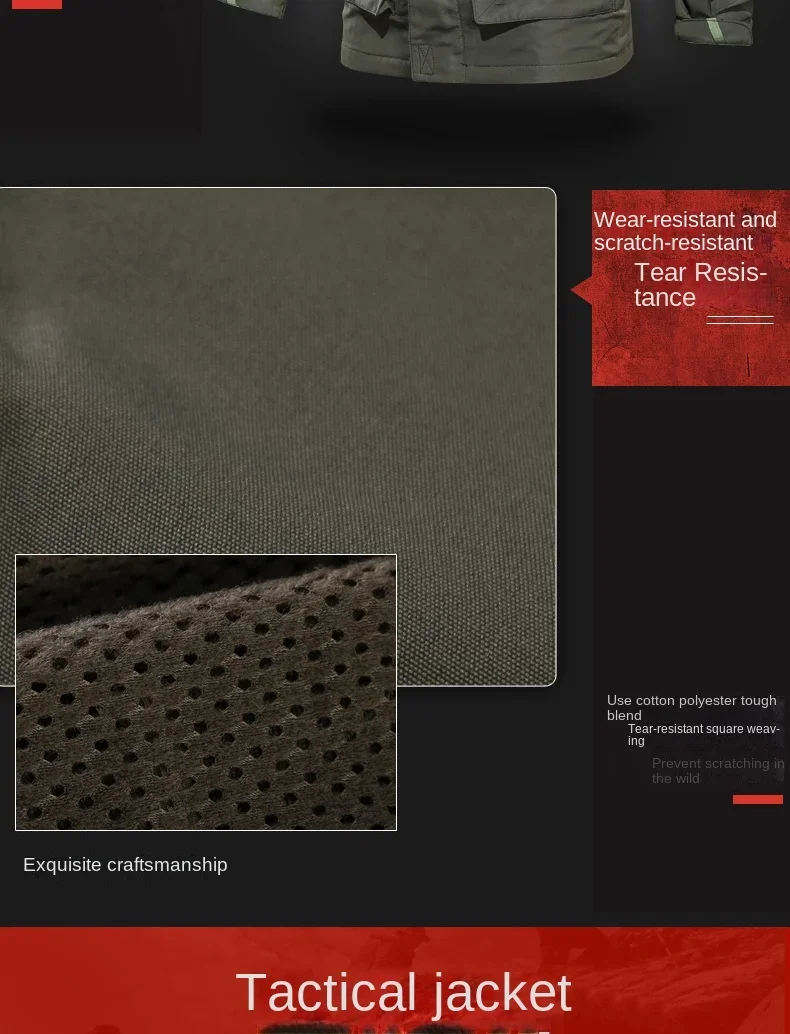The width and height of the screenshot is (790, 1034).
Task: Click the thin vertical line on red panel
Action: click(748, 365)
